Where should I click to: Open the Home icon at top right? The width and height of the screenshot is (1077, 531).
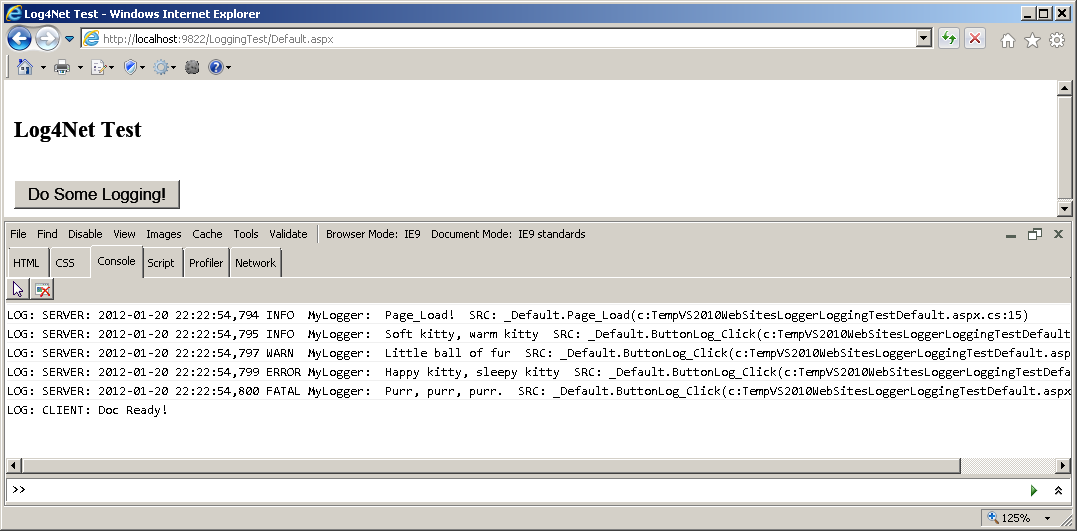[1008, 41]
